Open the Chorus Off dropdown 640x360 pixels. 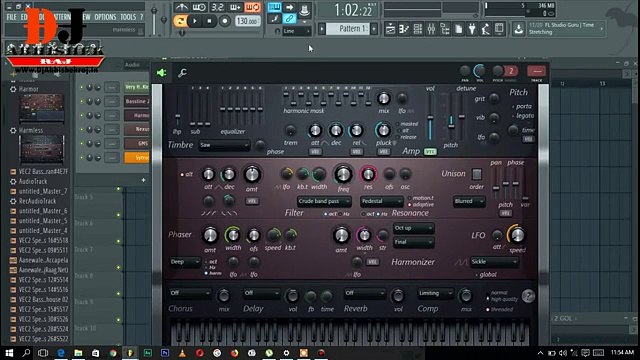pos(190,293)
